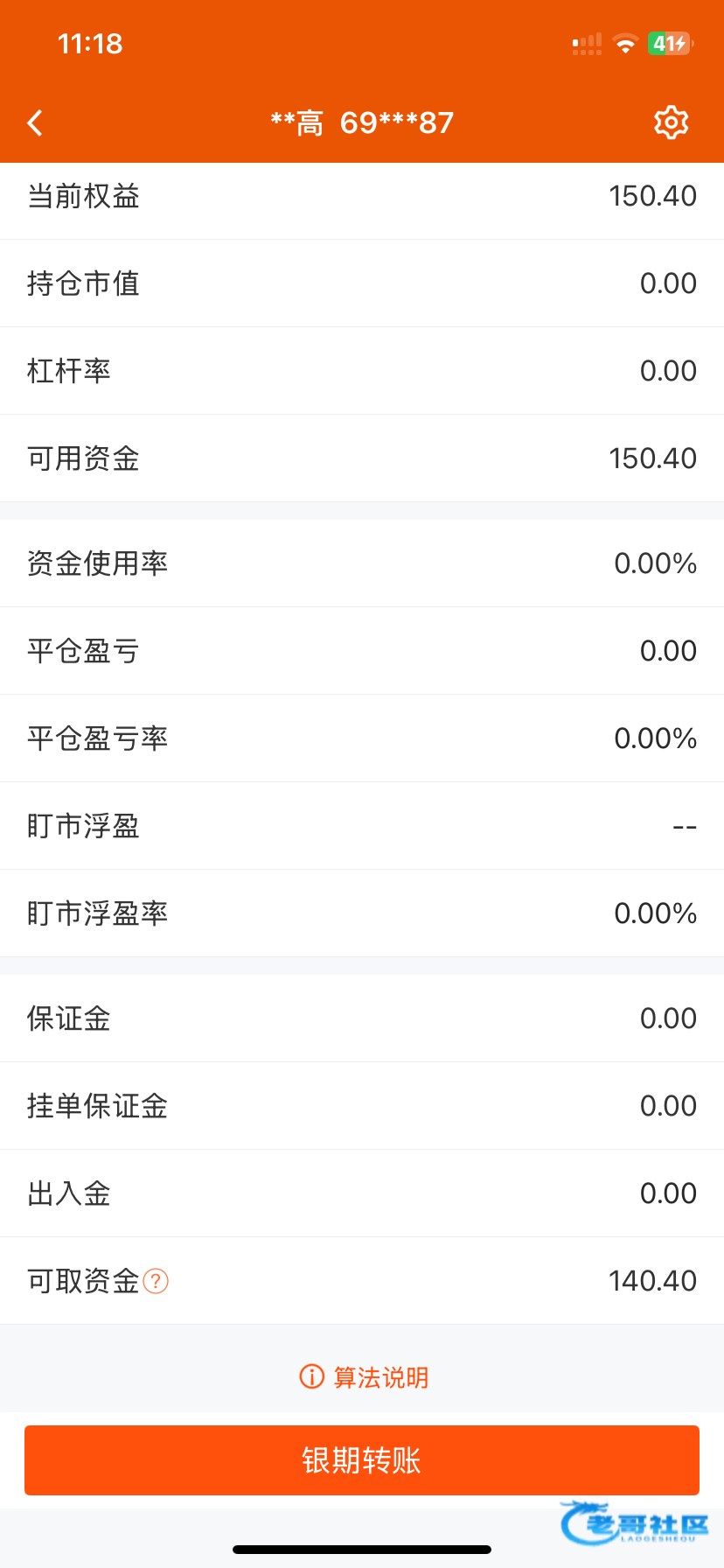Screen dimensions: 724x1568
Task: Tap the 持仓市值 row
Action: coord(362,283)
